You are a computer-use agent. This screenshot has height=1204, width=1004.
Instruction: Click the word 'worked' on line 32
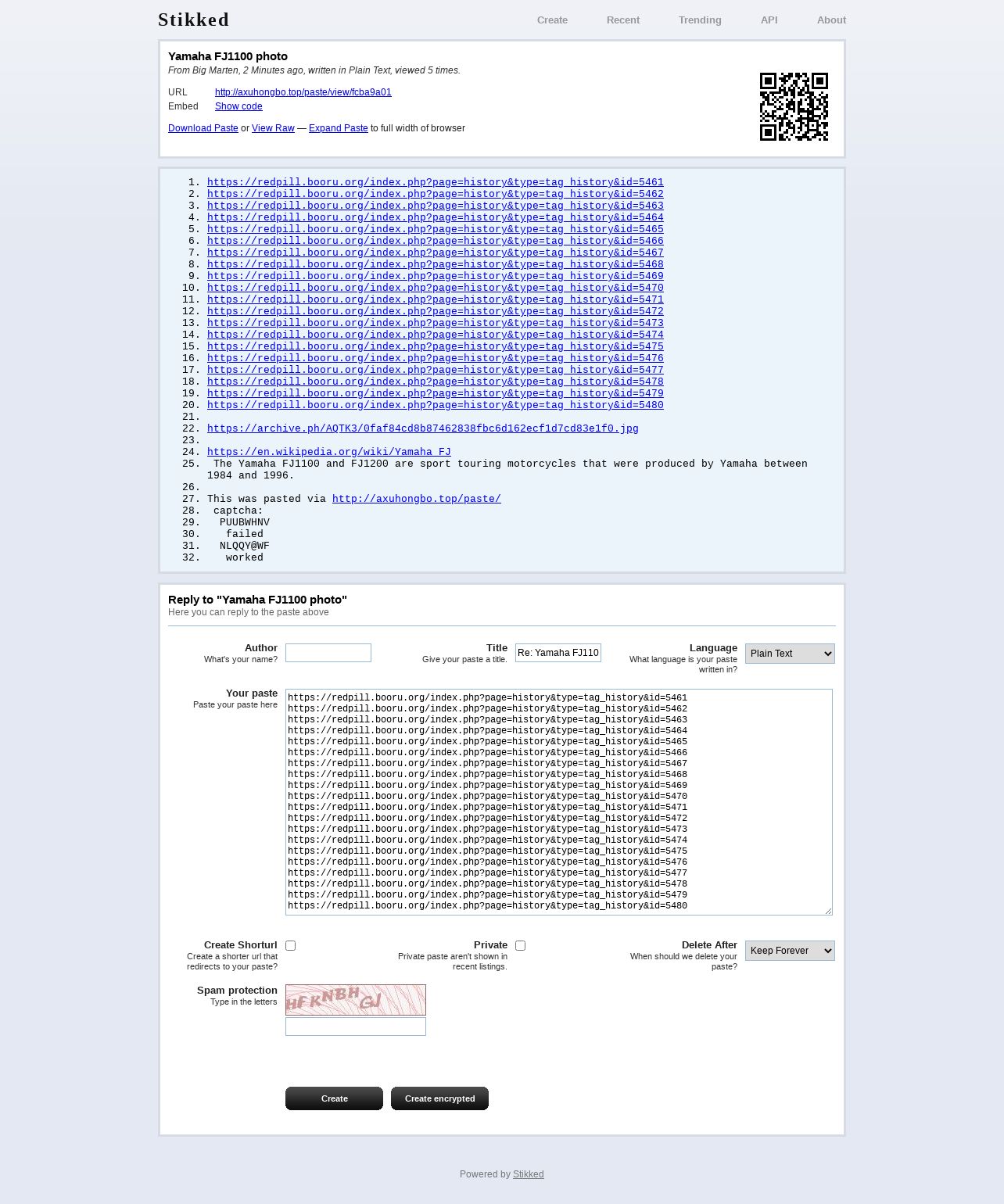tap(245, 557)
